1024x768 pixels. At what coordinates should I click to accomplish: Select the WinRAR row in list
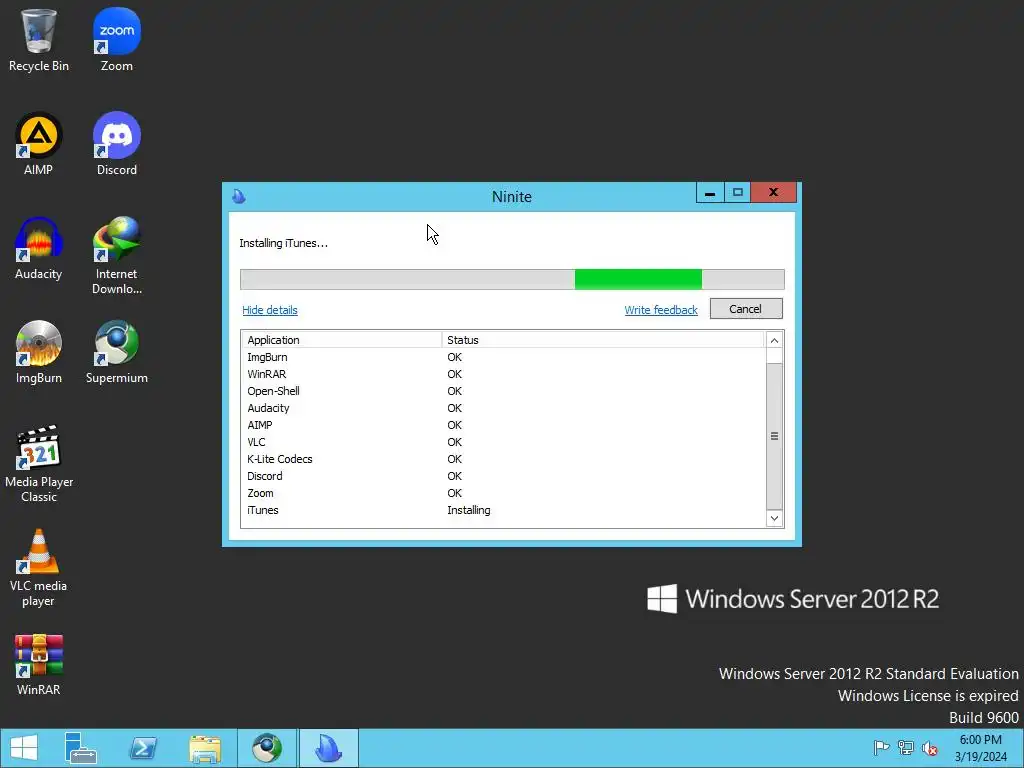click(503, 374)
